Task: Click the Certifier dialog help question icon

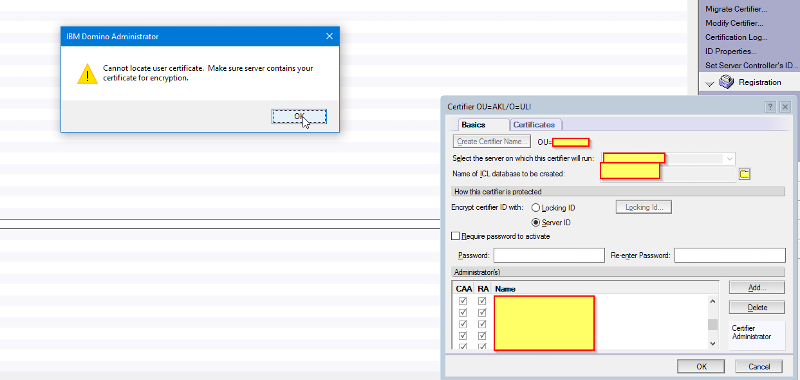Action: click(x=770, y=107)
